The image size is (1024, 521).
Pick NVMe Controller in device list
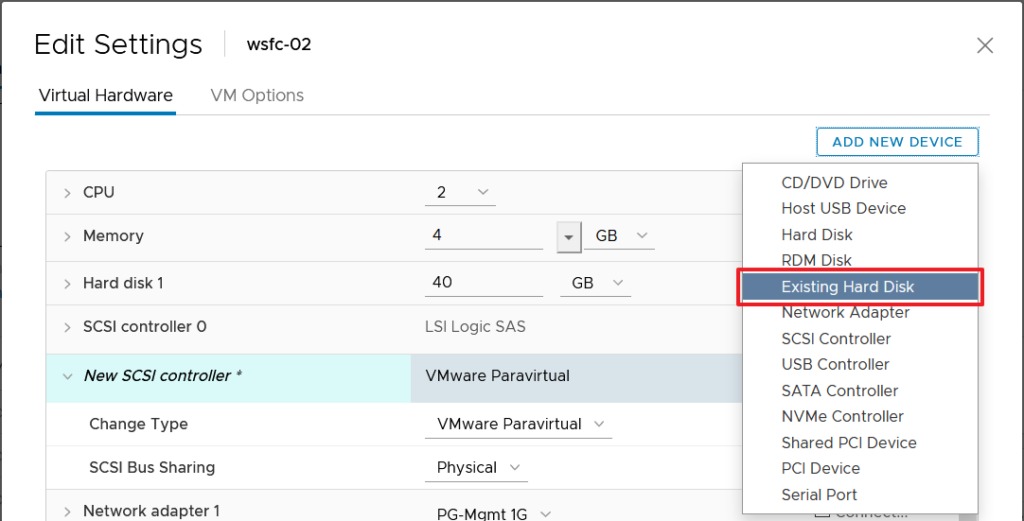click(842, 417)
